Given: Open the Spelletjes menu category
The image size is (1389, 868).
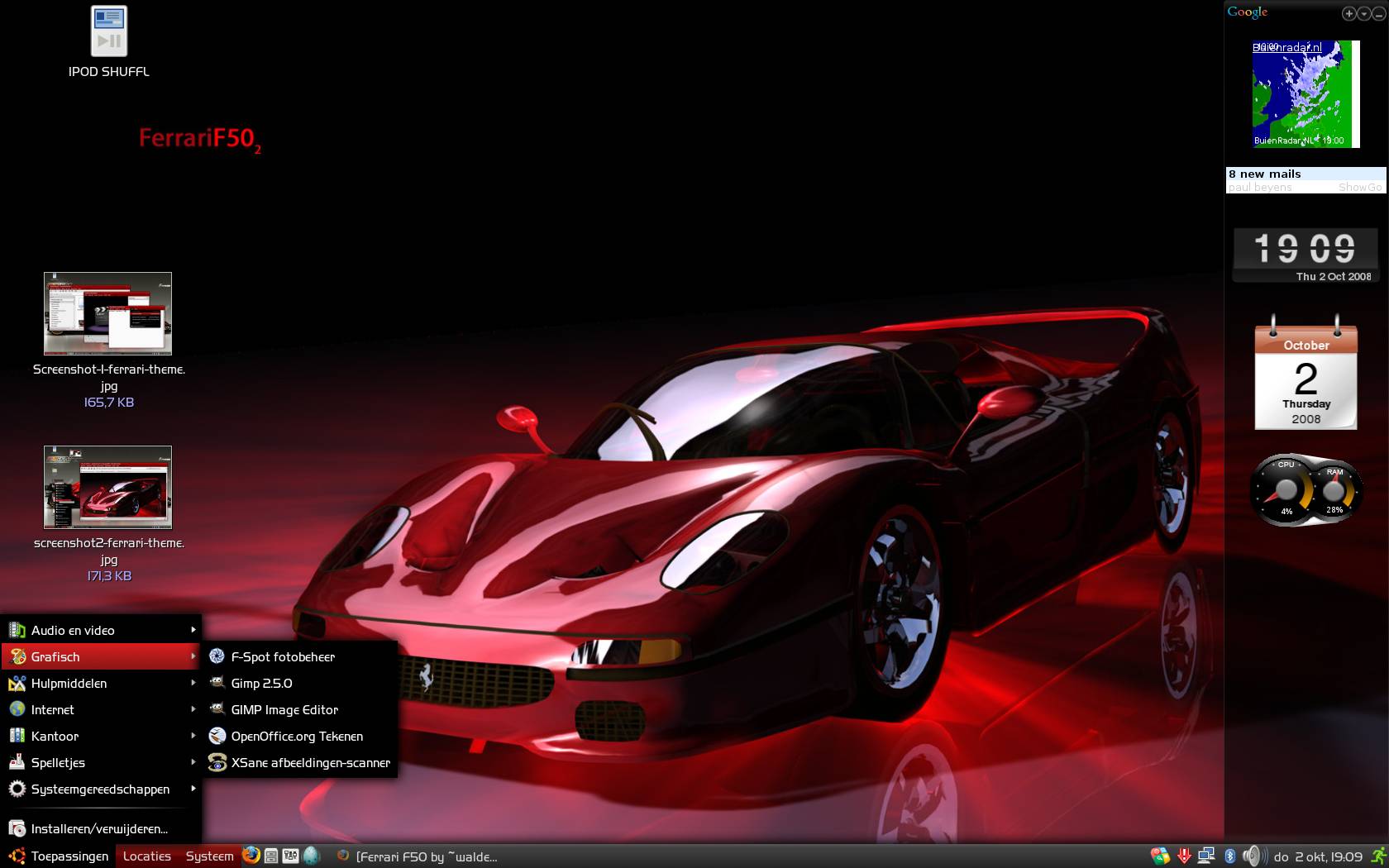Looking at the screenshot, I should pyautogui.click(x=101, y=762).
